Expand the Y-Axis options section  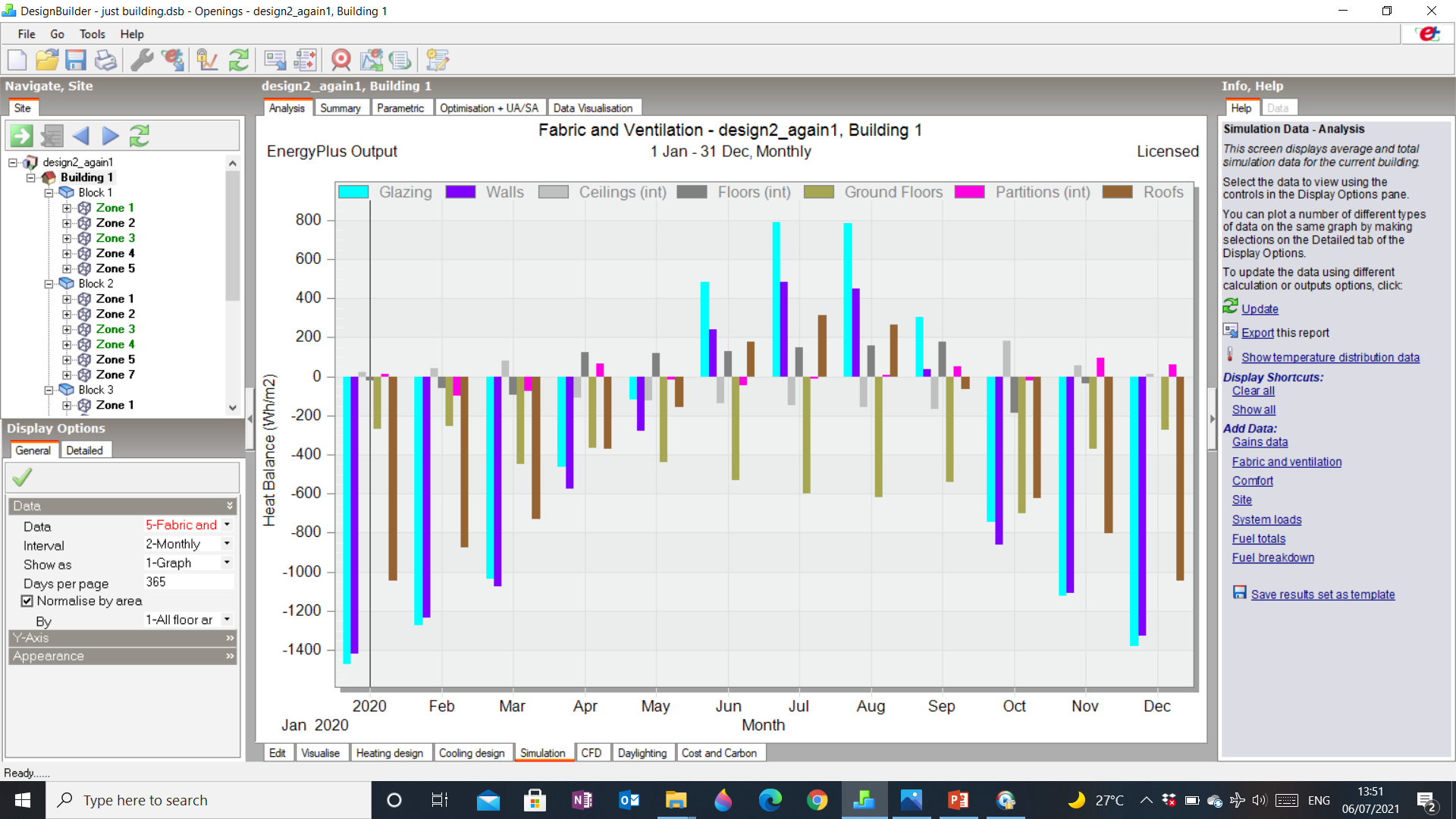(123, 638)
